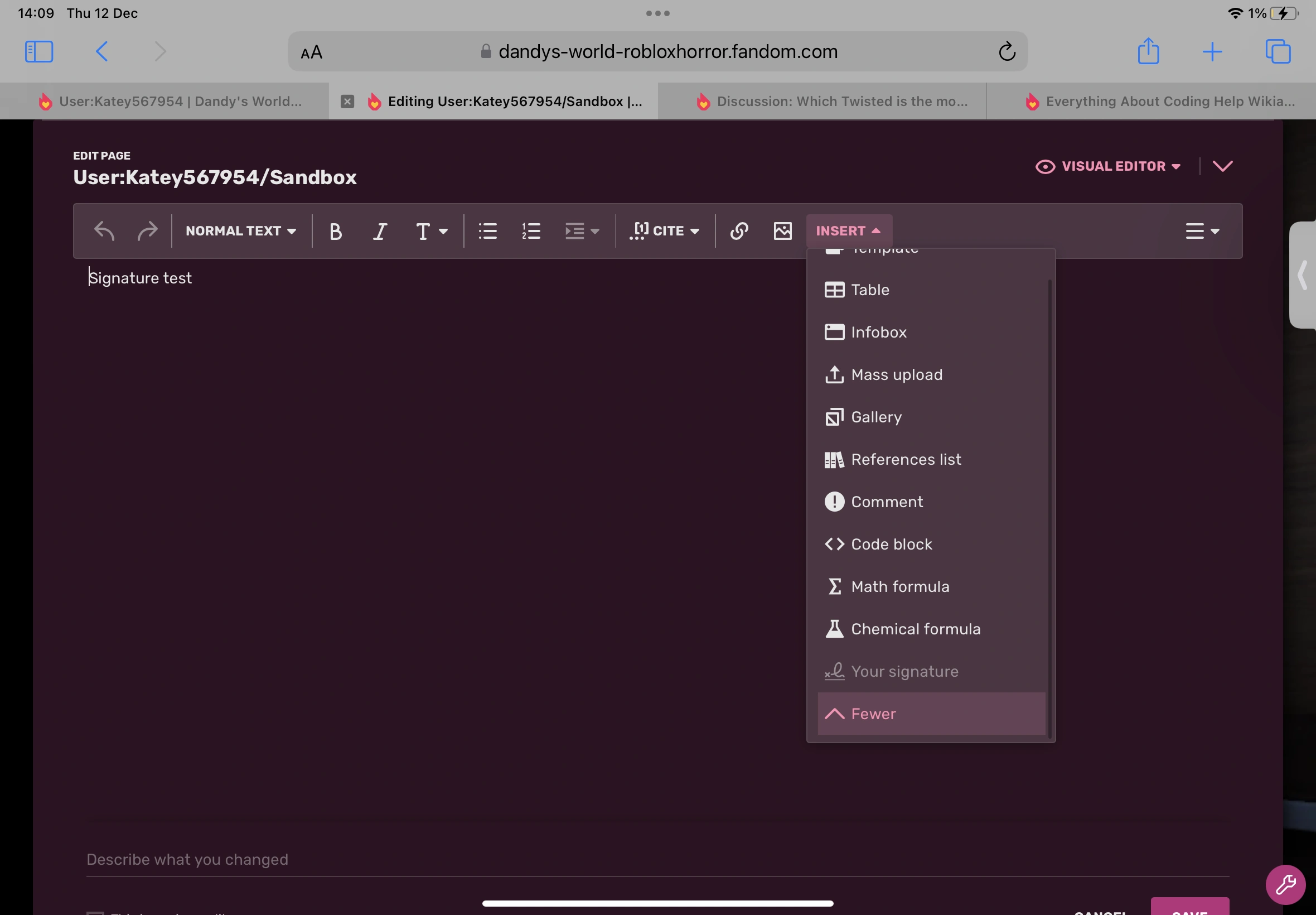Expand the Normal Text style dropdown
Screen dimensions: 1316x915
[x=241, y=231]
